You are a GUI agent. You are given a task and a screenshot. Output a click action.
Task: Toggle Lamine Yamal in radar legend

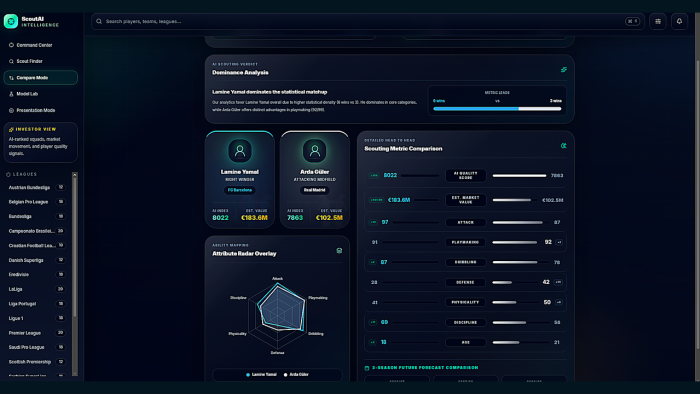click(261, 374)
